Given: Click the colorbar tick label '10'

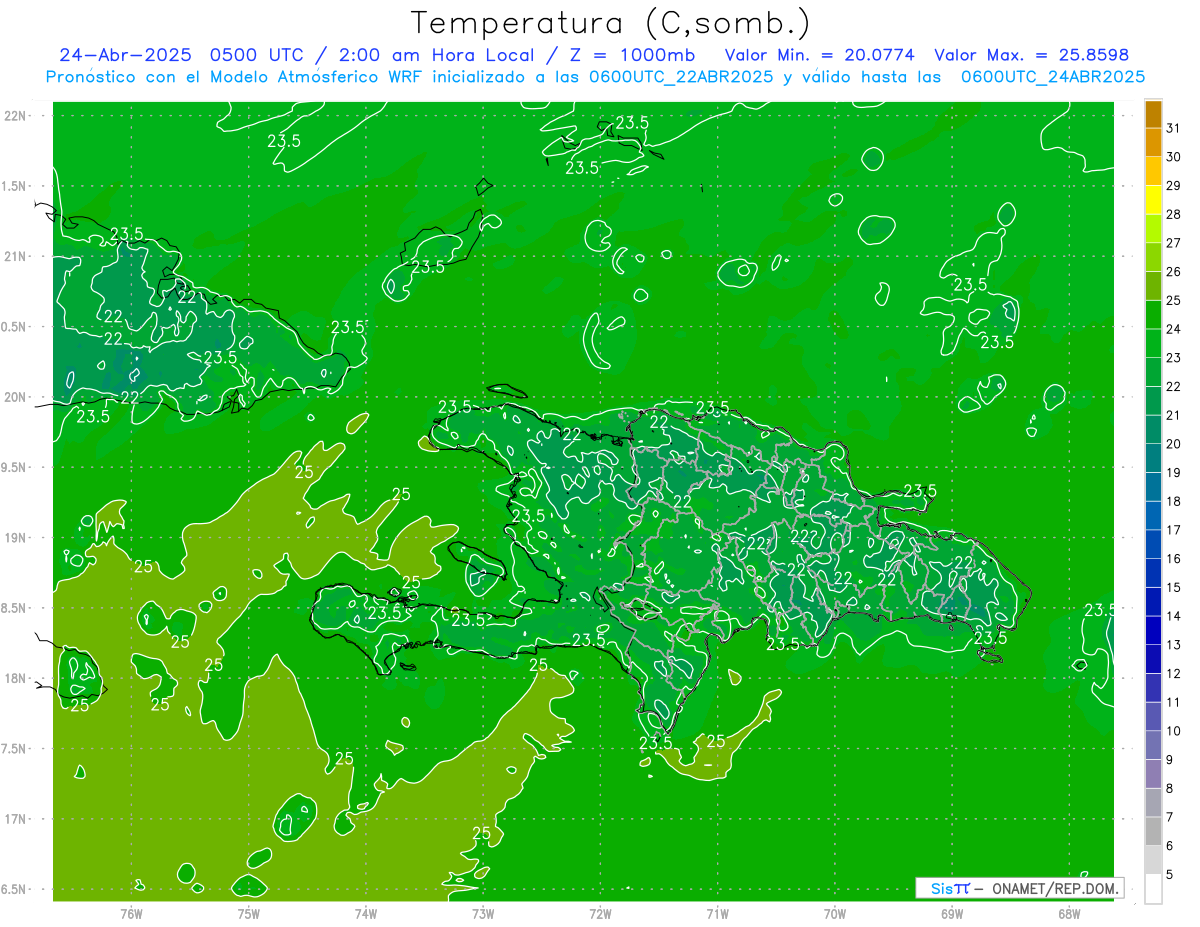Looking at the screenshot, I should click(x=1174, y=732).
